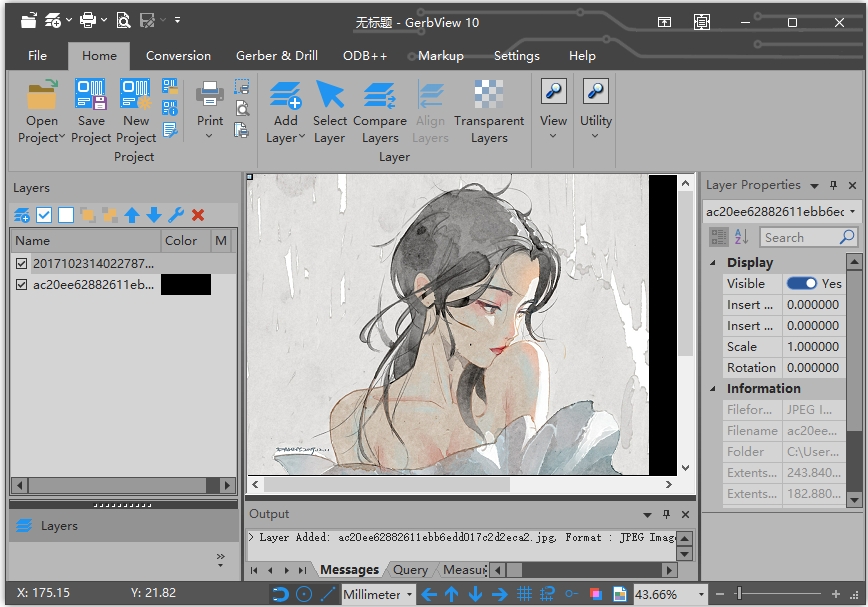Uncheck the ac20ee62882611eb layer checkbox
Viewport: 868px width, 607px height.
(x=22, y=285)
